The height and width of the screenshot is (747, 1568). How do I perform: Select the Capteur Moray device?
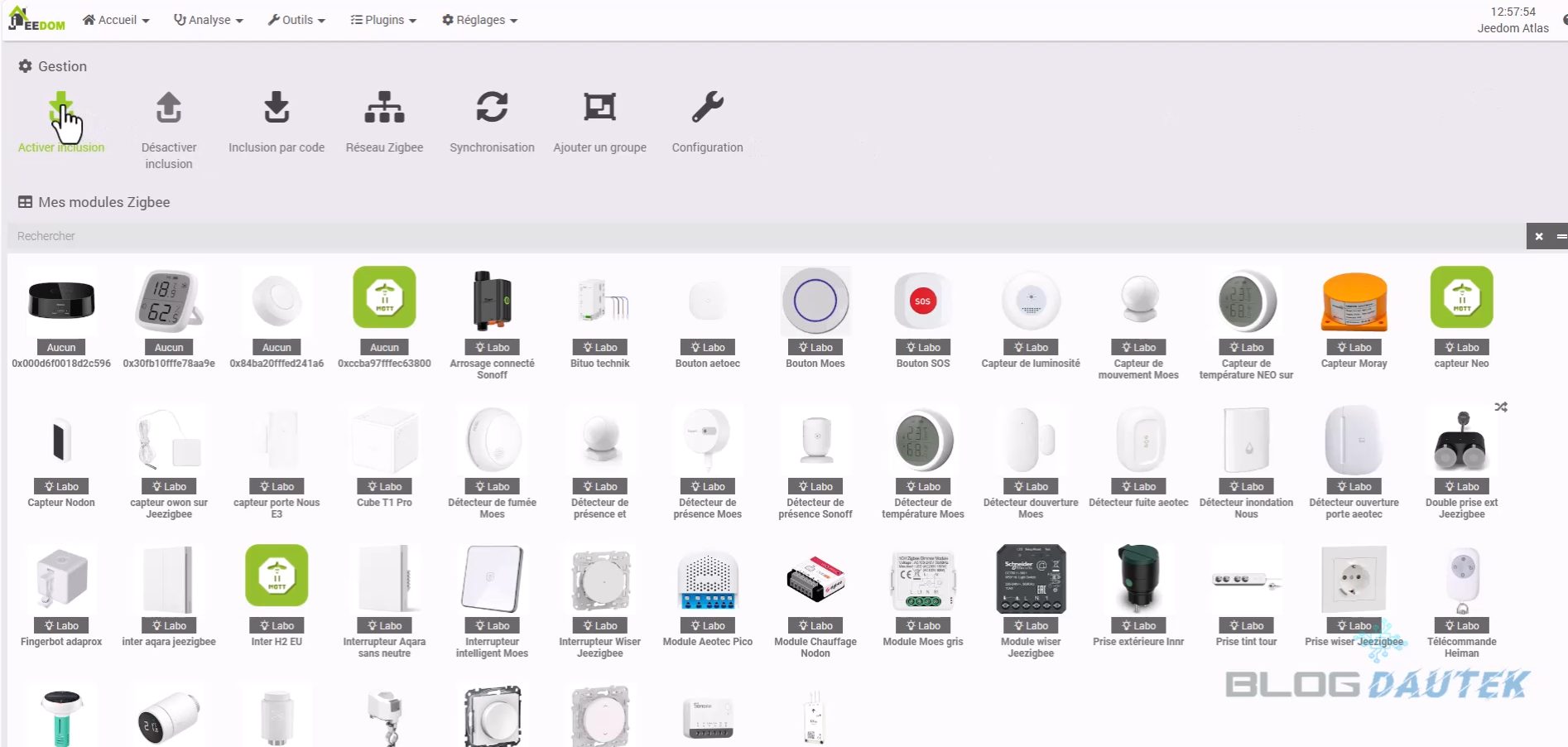(x=1354, y=302)
